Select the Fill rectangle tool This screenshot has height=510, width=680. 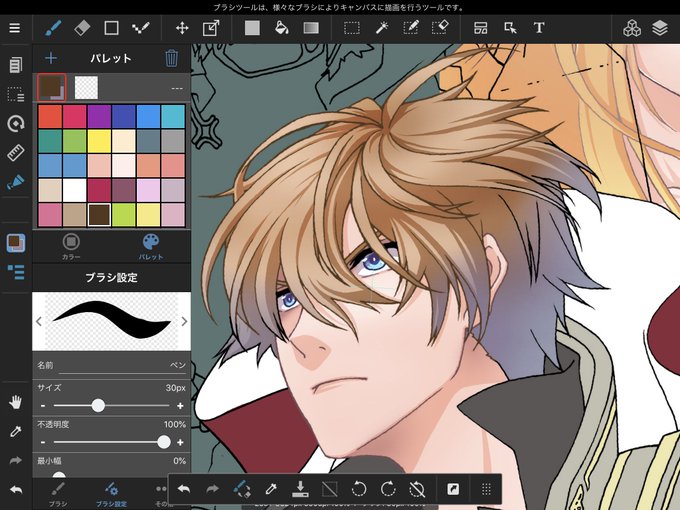[x=252, y=29]
